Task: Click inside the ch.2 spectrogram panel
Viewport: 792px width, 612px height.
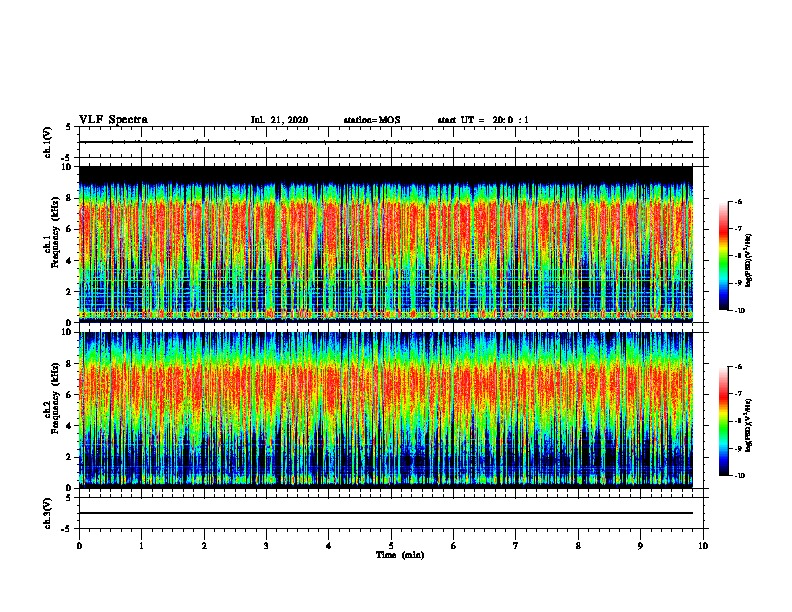Action: point(386,410)
